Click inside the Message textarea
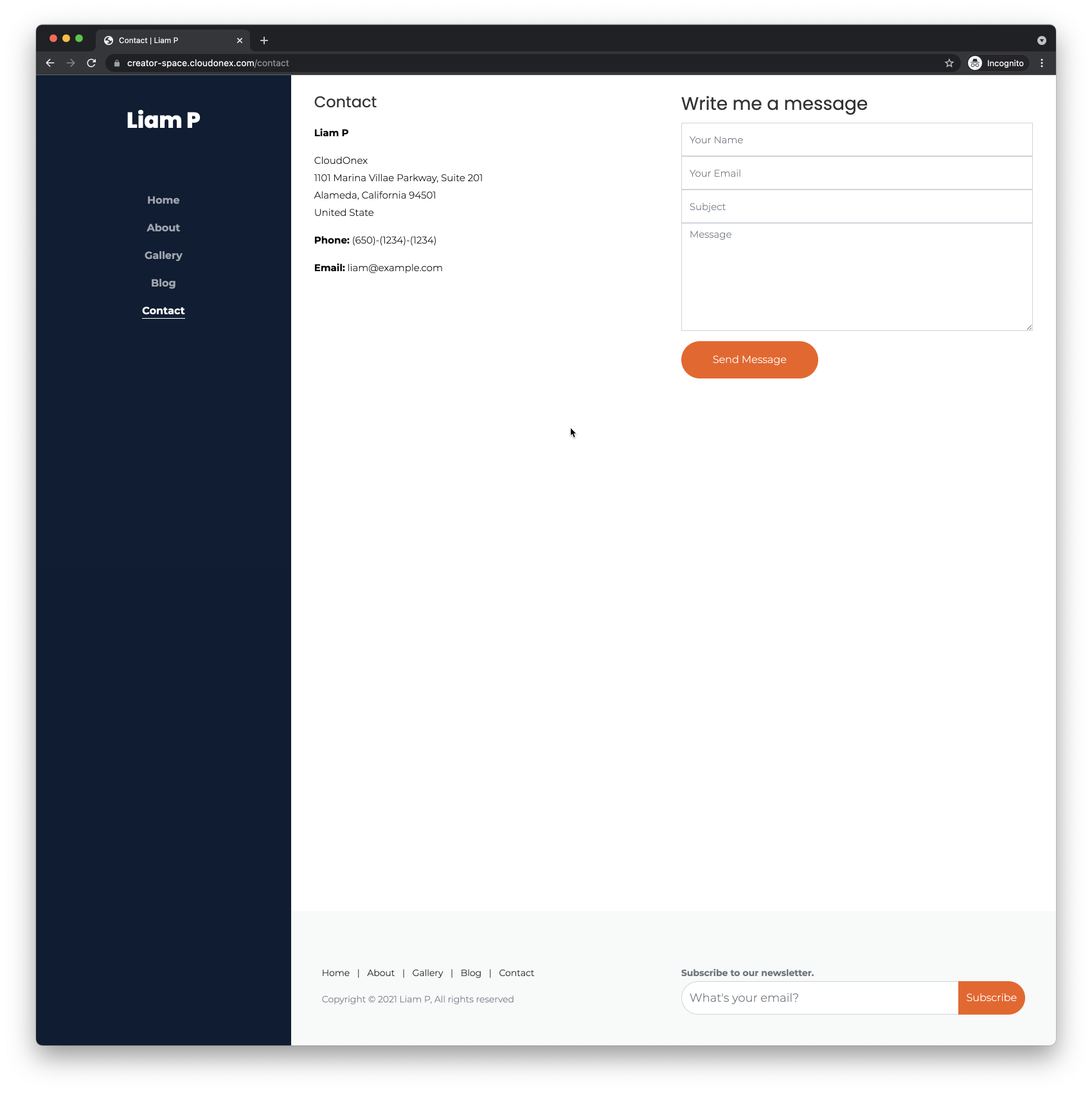This screenshot has width=1092, height=1093. [x=855, y=276]
